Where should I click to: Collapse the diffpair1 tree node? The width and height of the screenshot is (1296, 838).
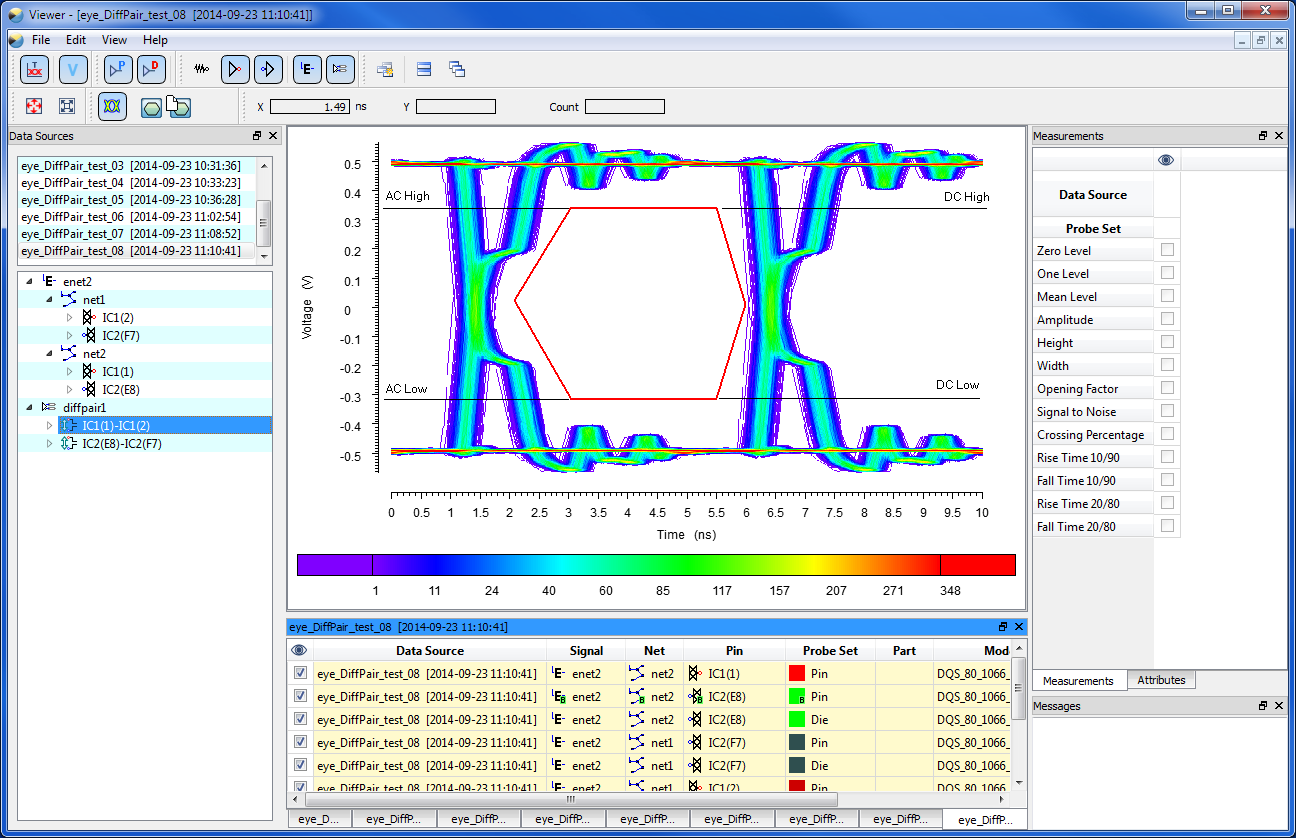(28, 408)
